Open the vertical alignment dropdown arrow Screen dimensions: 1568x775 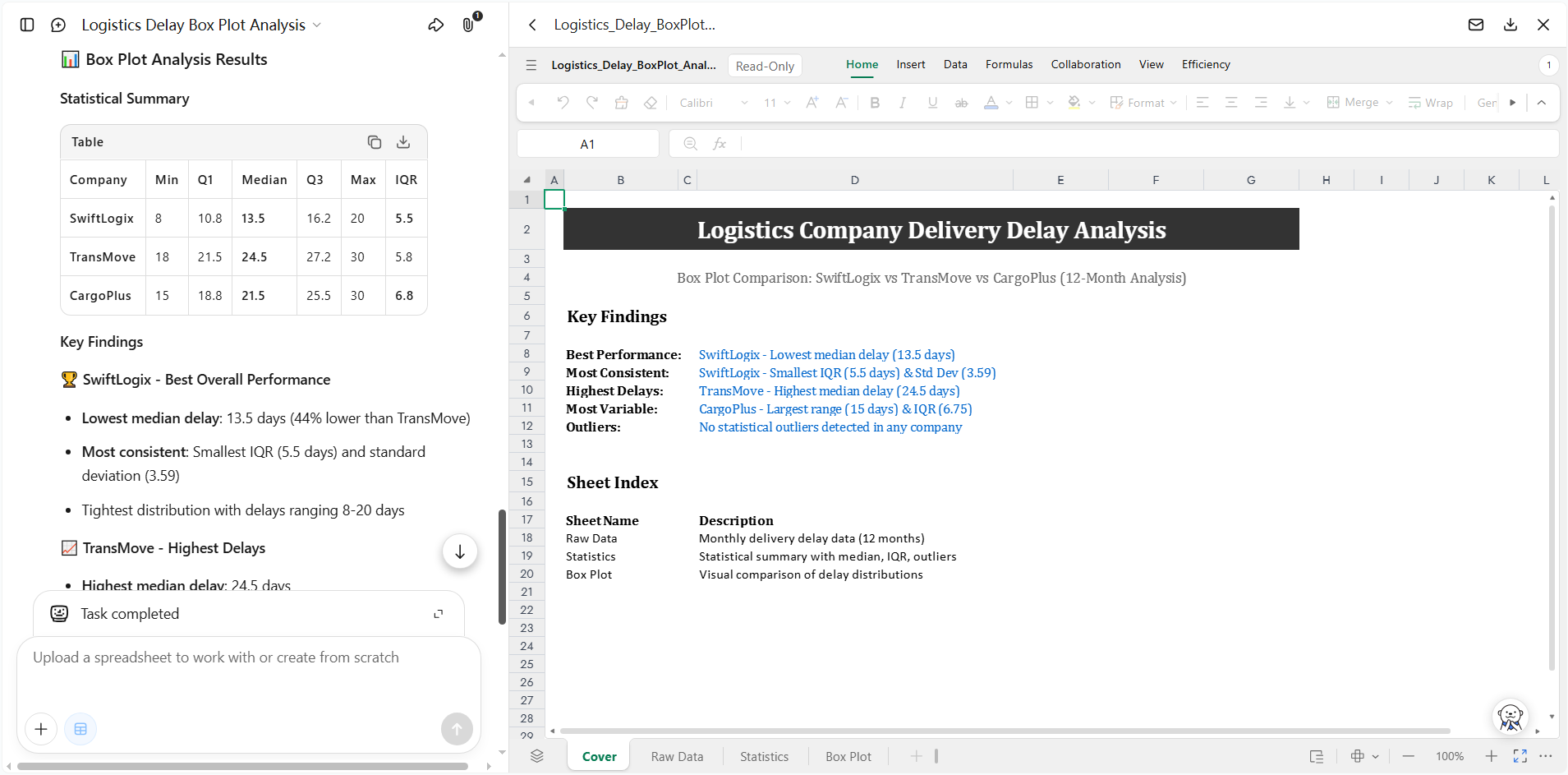click(1306, 103)
